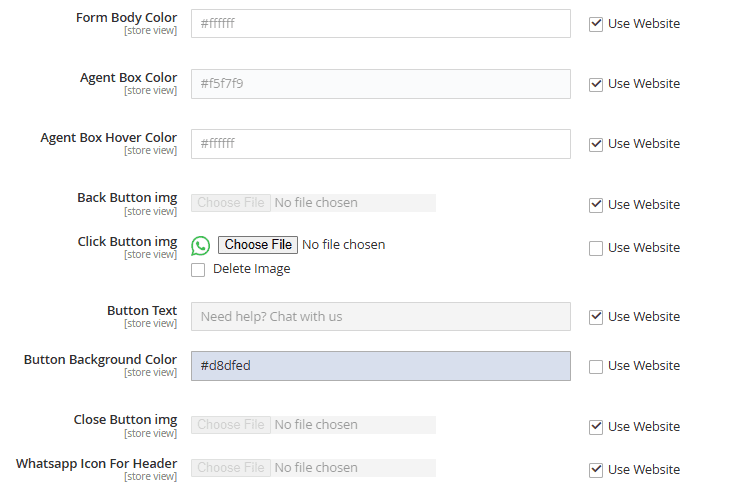
Task: Click the Agent Box Hover Color field
Action: [380, 144]
